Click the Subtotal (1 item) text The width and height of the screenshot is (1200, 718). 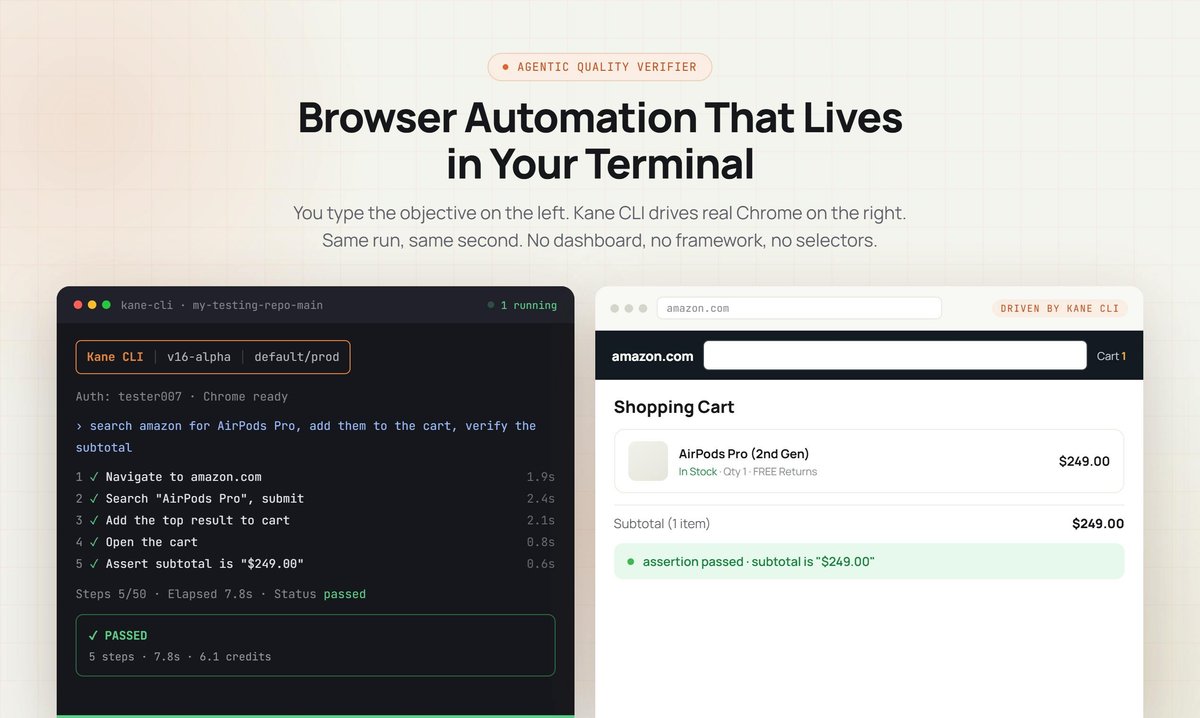pos(662,524)
